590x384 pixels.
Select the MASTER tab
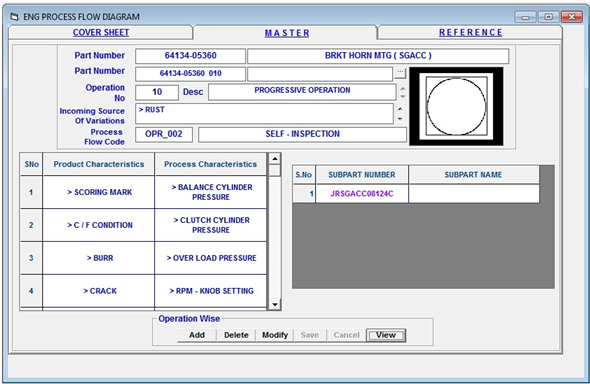[x=287, y=33]
